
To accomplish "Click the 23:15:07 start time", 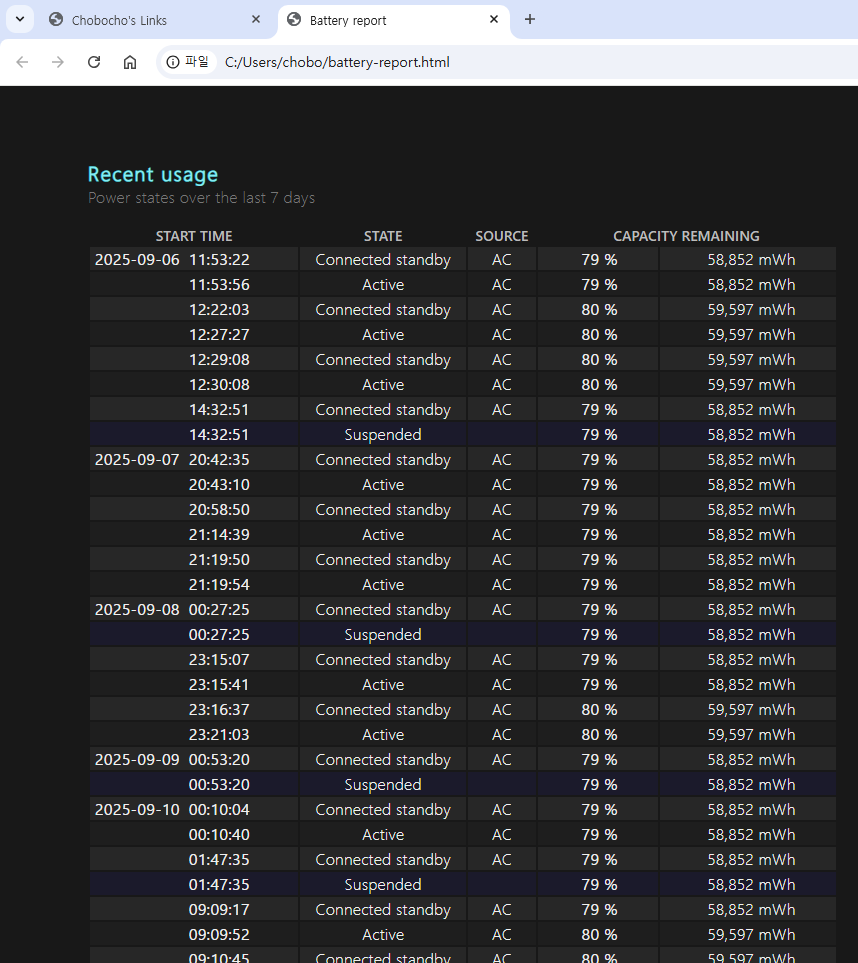I will click(x=219, y=660).
